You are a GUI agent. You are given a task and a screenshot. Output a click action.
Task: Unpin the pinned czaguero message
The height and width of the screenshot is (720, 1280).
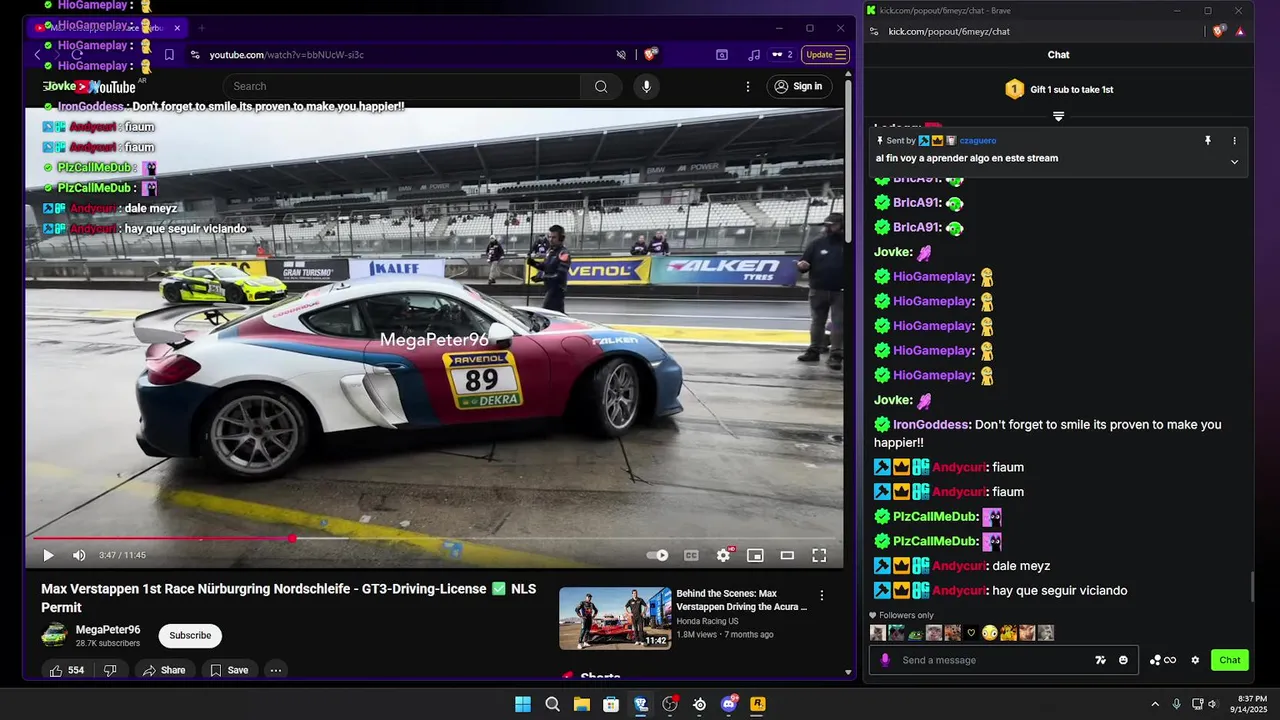pyautogui.click(x=1207, y=141)
